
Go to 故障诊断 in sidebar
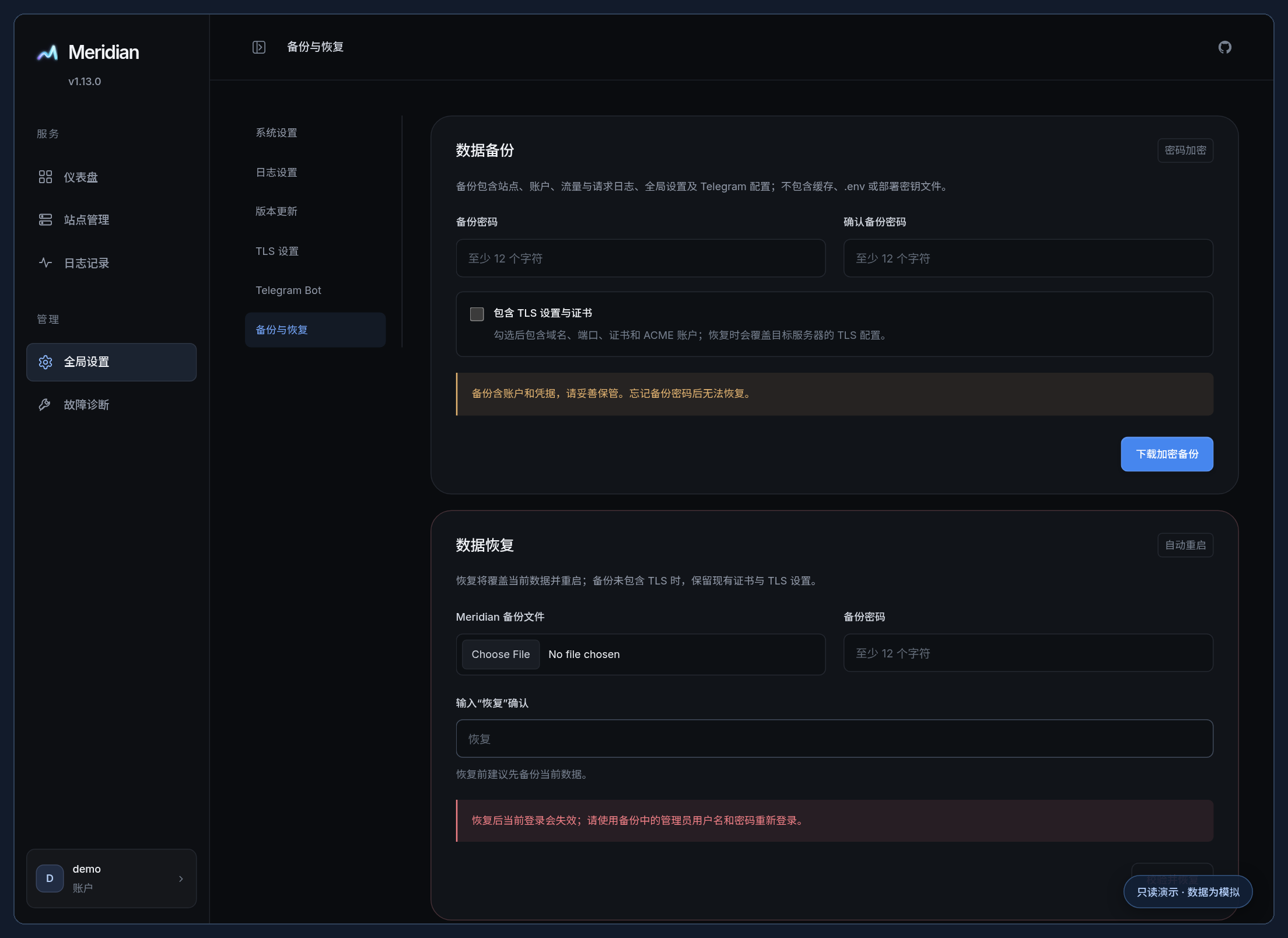click(111, 405)
